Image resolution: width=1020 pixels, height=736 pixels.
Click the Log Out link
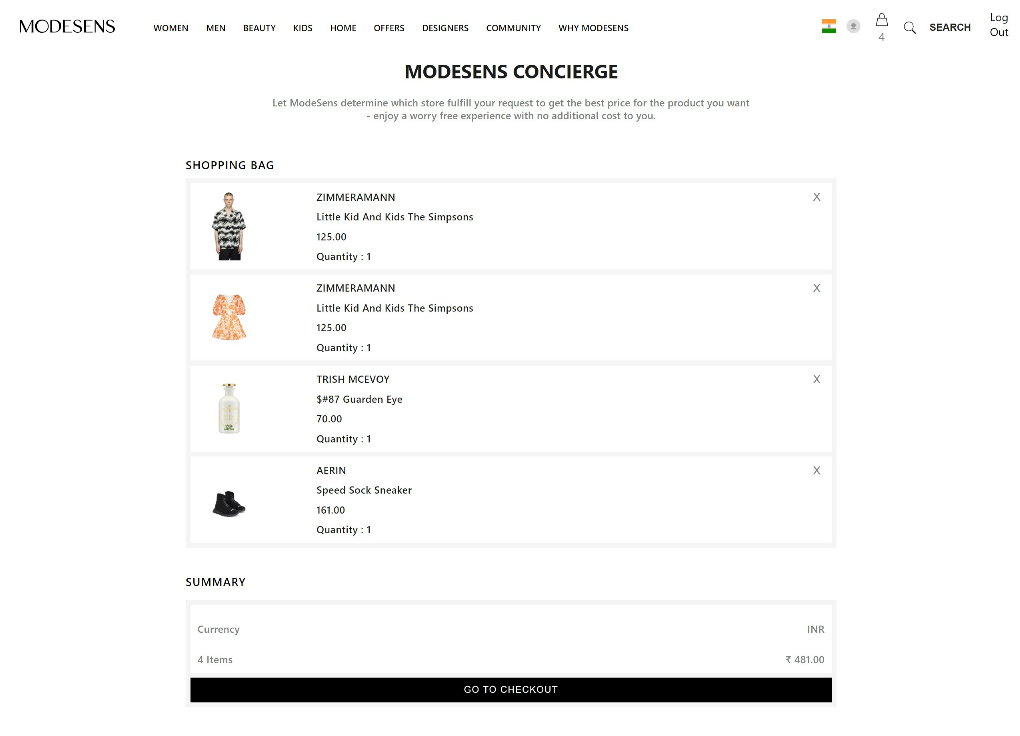tap(998, 24)
